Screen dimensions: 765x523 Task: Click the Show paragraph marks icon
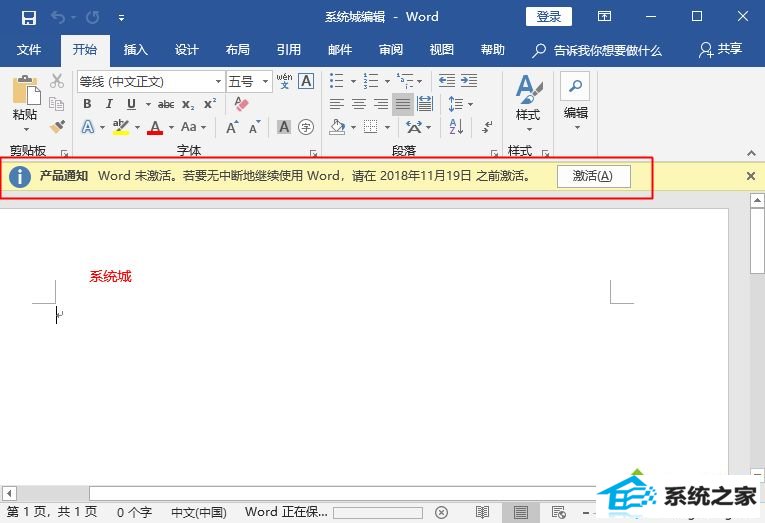click(490, 127)
